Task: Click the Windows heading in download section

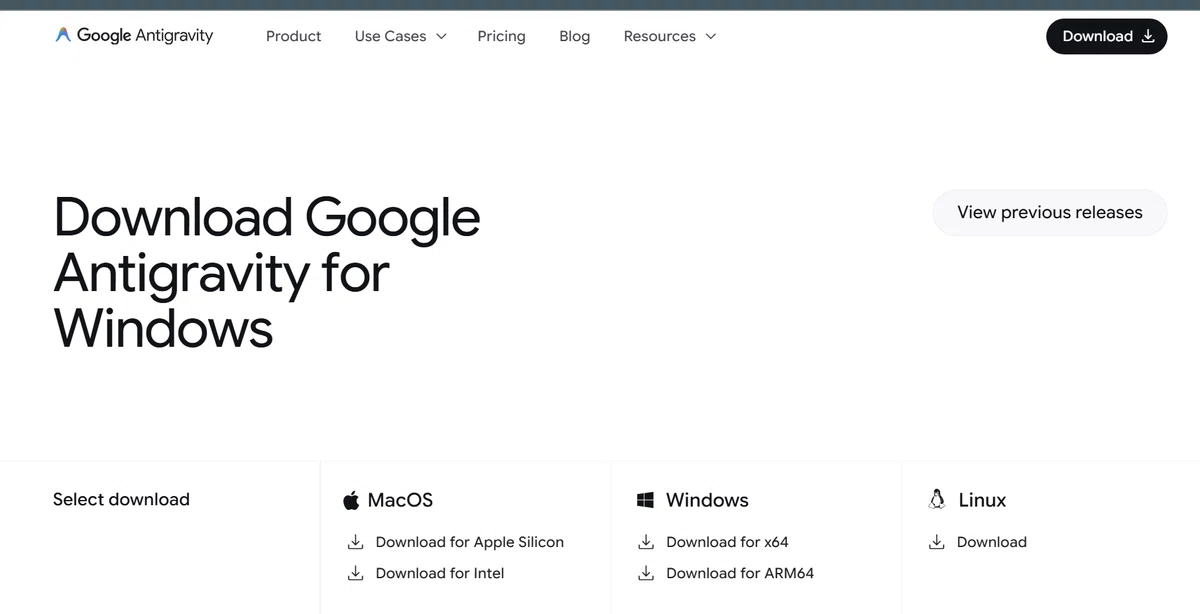Action: (707, 500)
